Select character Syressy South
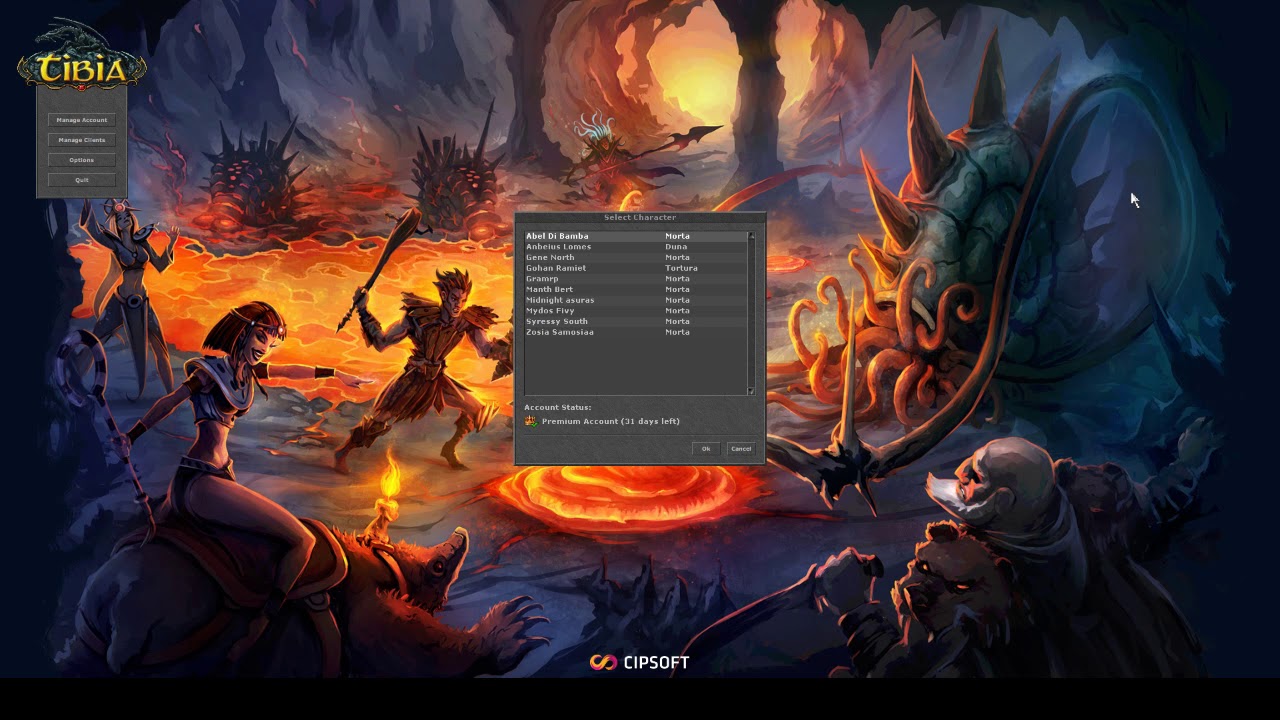The height and width of the screenshot is (720, 1280). click(636, 322)
